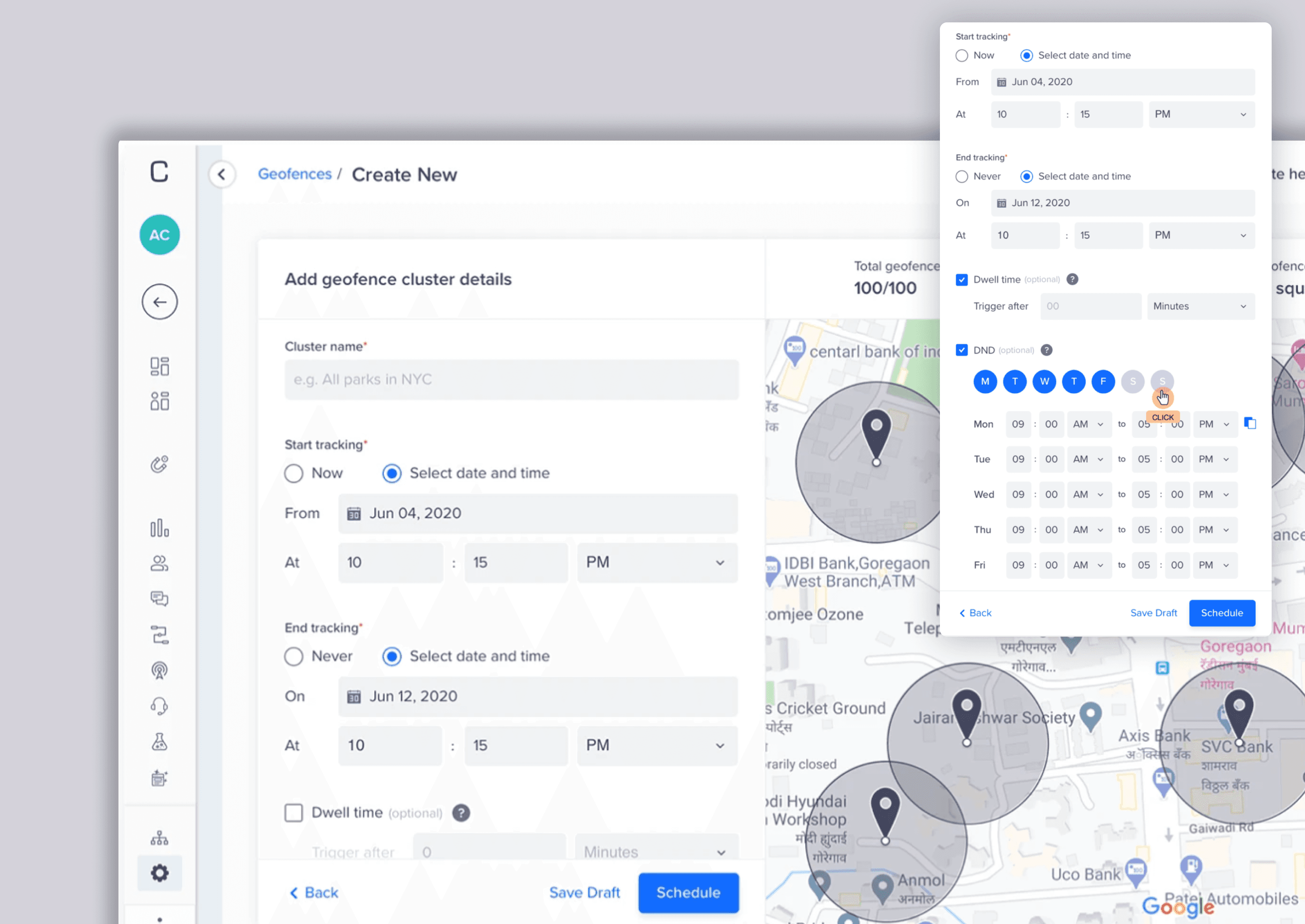Click Save Draft in the main form

585,893
